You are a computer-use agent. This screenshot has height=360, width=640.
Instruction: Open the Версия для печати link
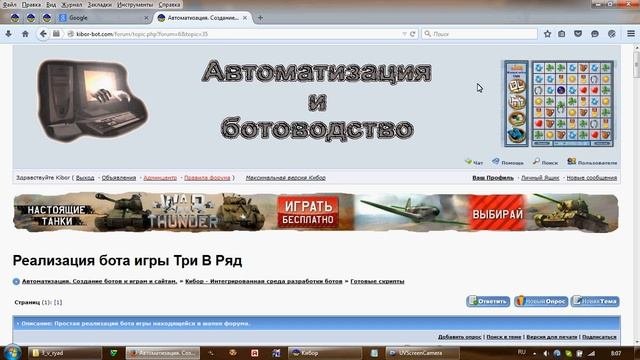[552, 337]
